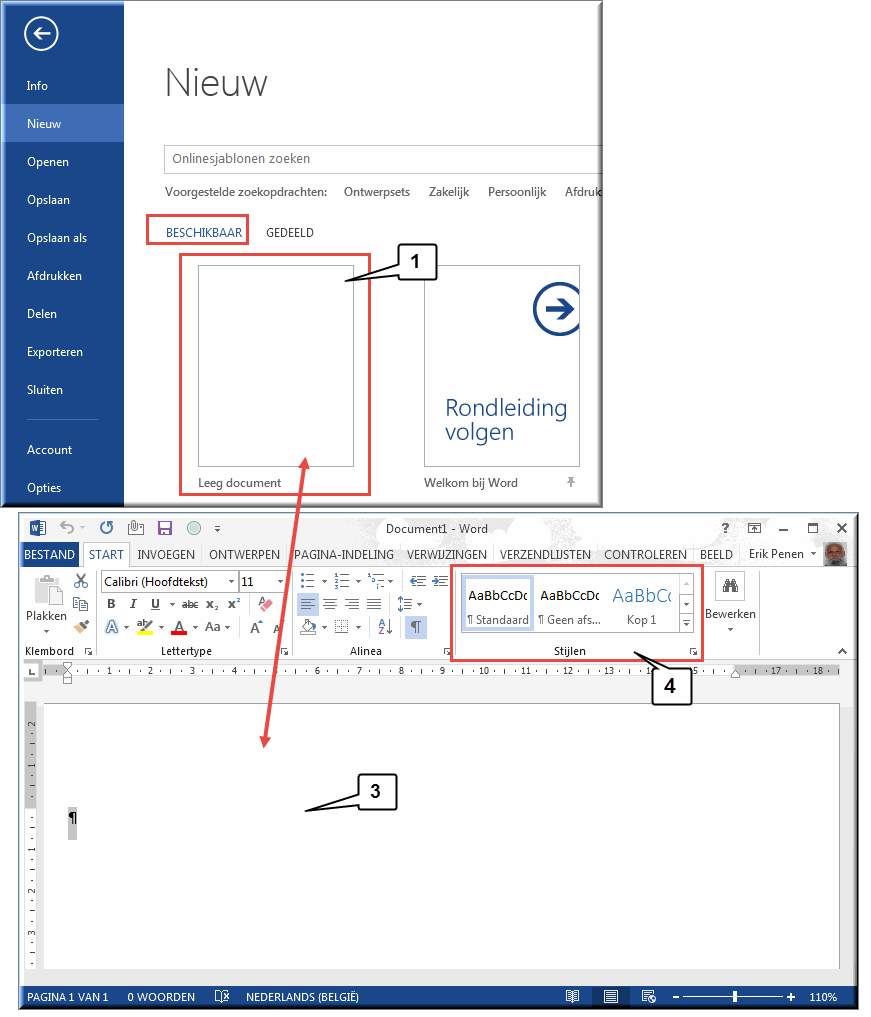Switch to web layout view in the status bar
The height and width of the screenshot is (1017, 871).
649,996
